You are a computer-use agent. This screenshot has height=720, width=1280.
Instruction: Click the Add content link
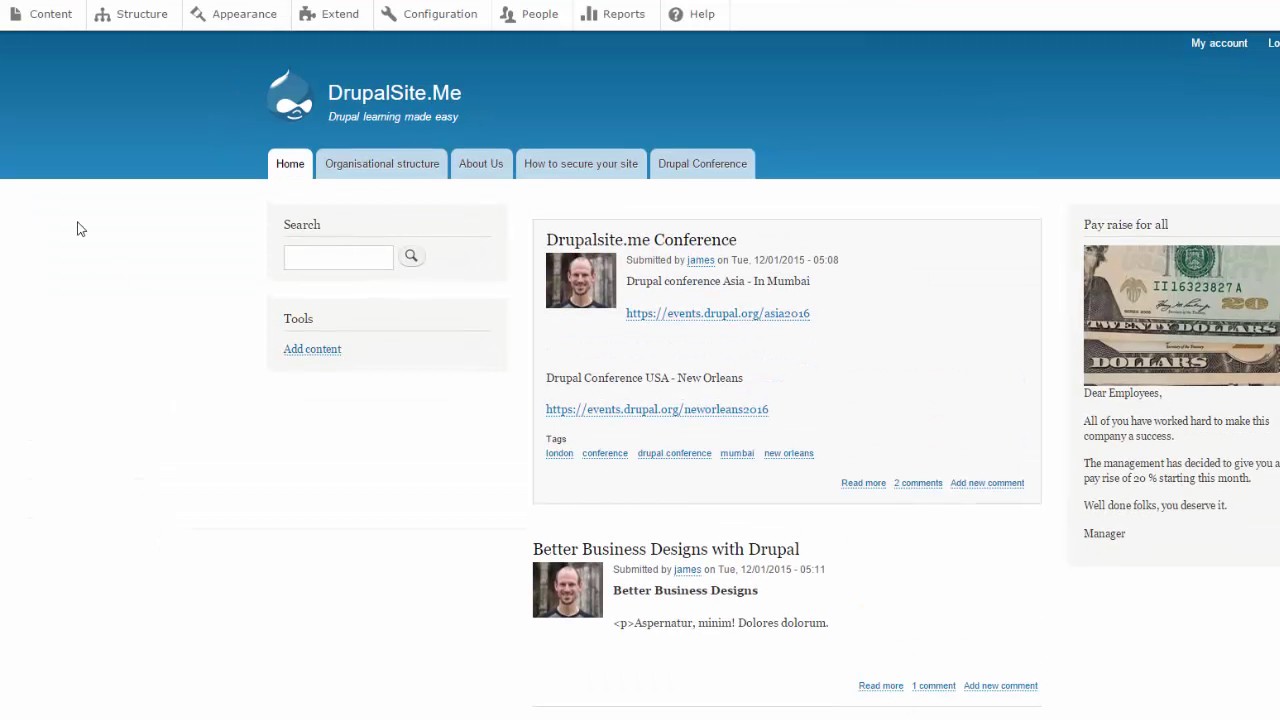[312, 349]
